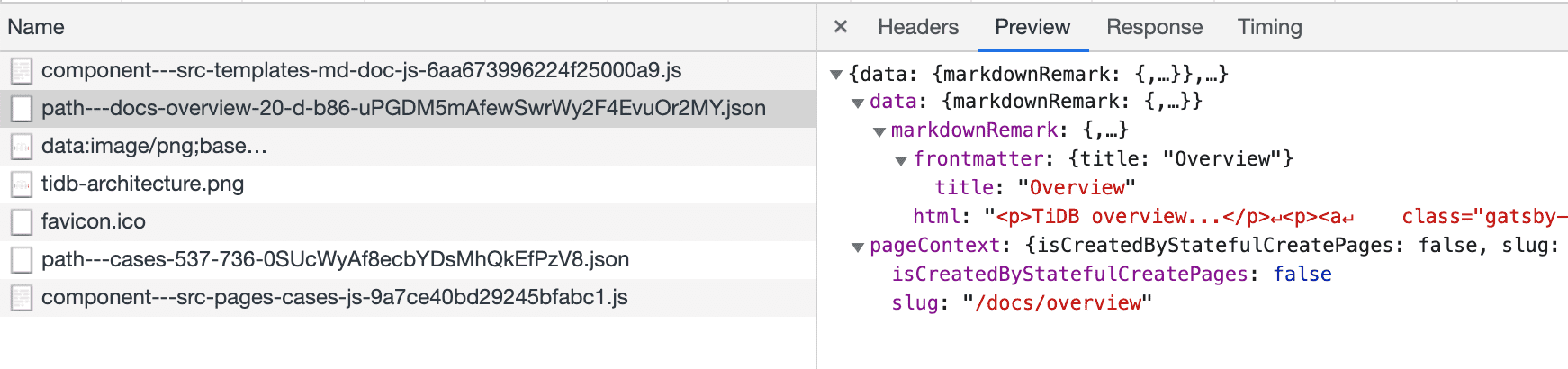
Task: Click the favicon.ico file icon
Action: point(22,222)
